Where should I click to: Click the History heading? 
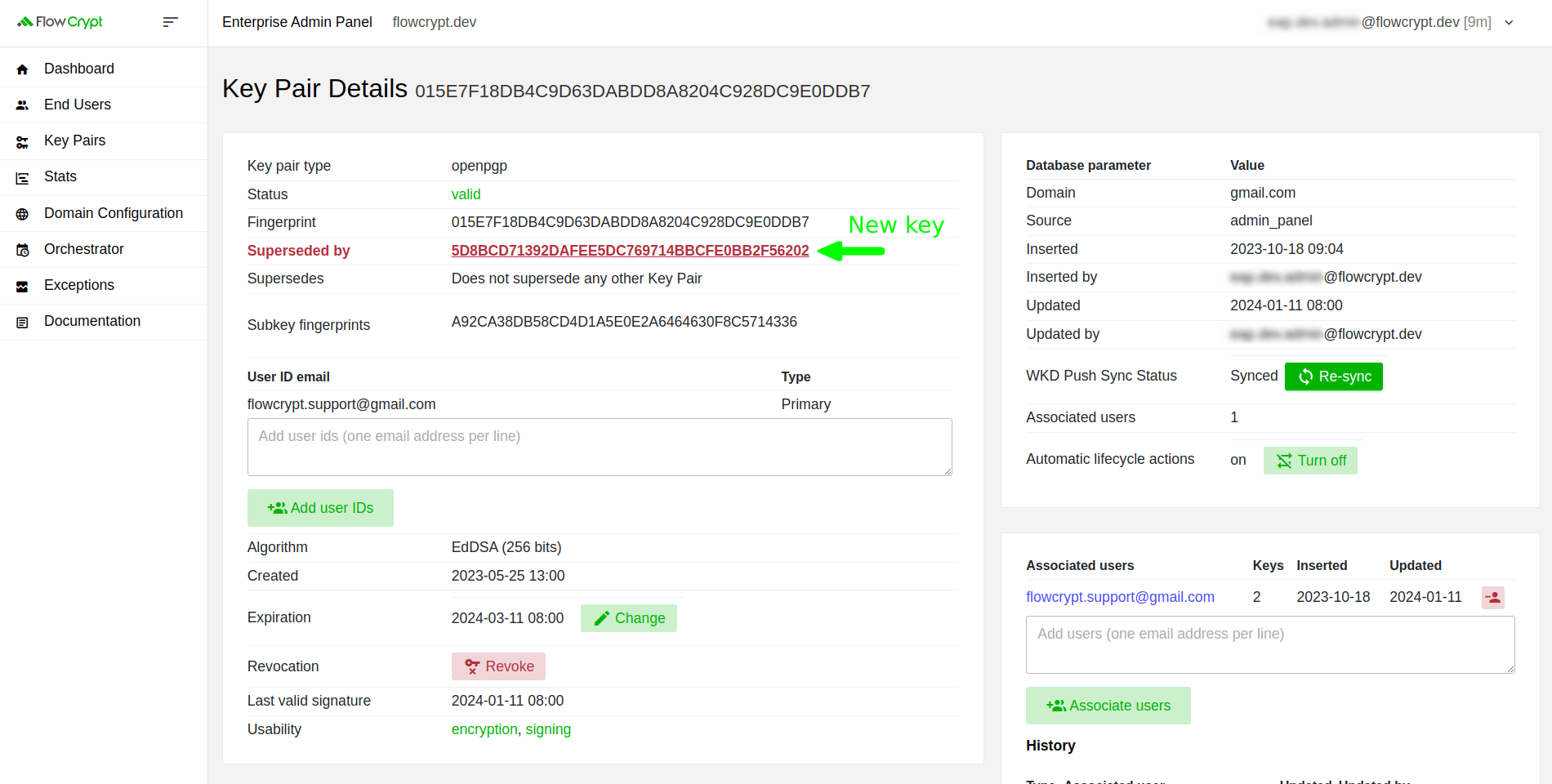pyautogui.click(x=1050, y=746)
